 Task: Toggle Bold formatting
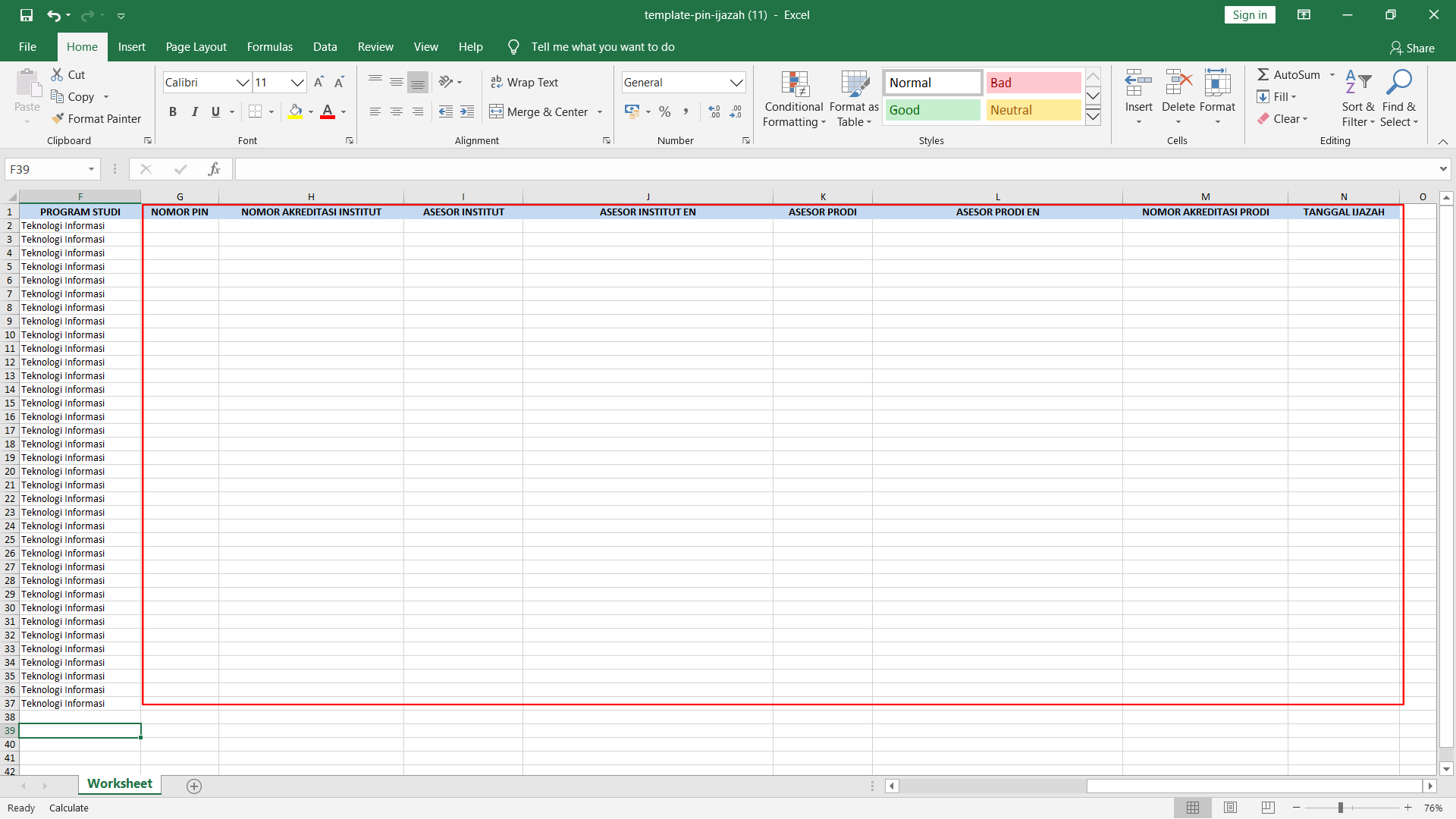pos(173,112)
